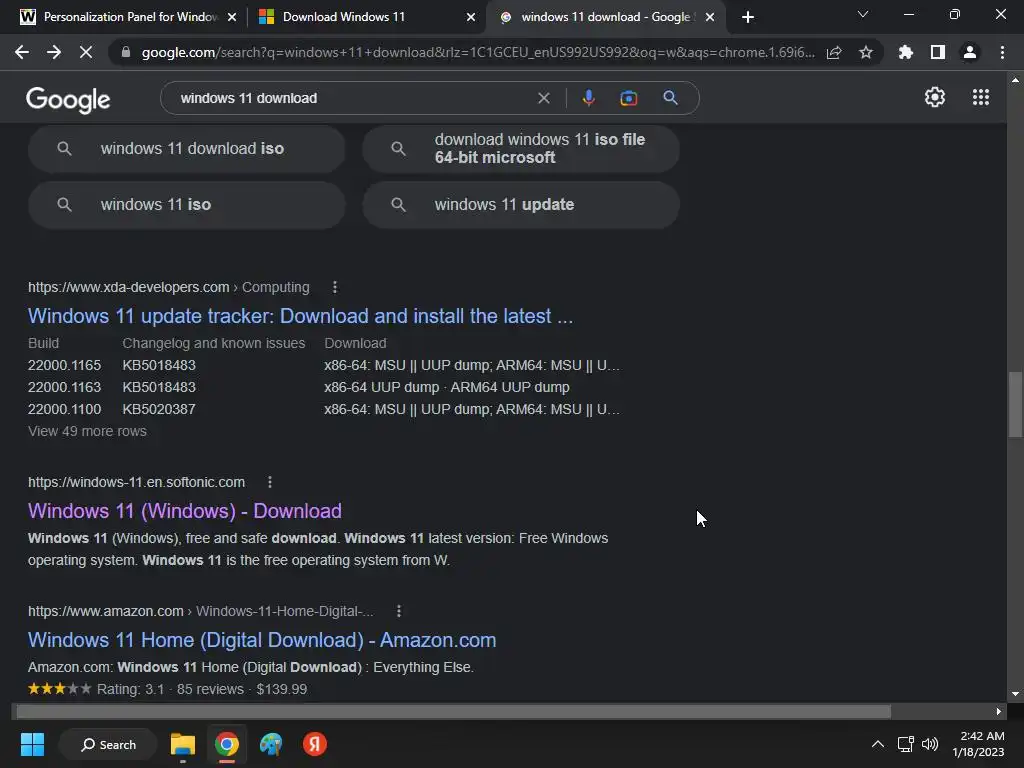Click x86-64 UUP dump · ARM64 UUP dump
The height and width of the screenshot is (768, 1024).
[447, 387]
